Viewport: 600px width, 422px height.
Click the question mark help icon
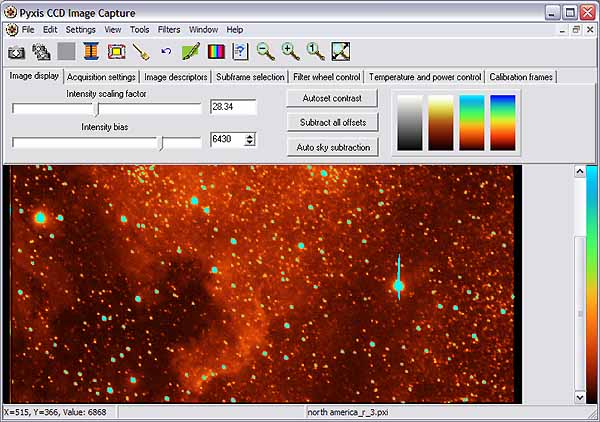pos(240,52)
